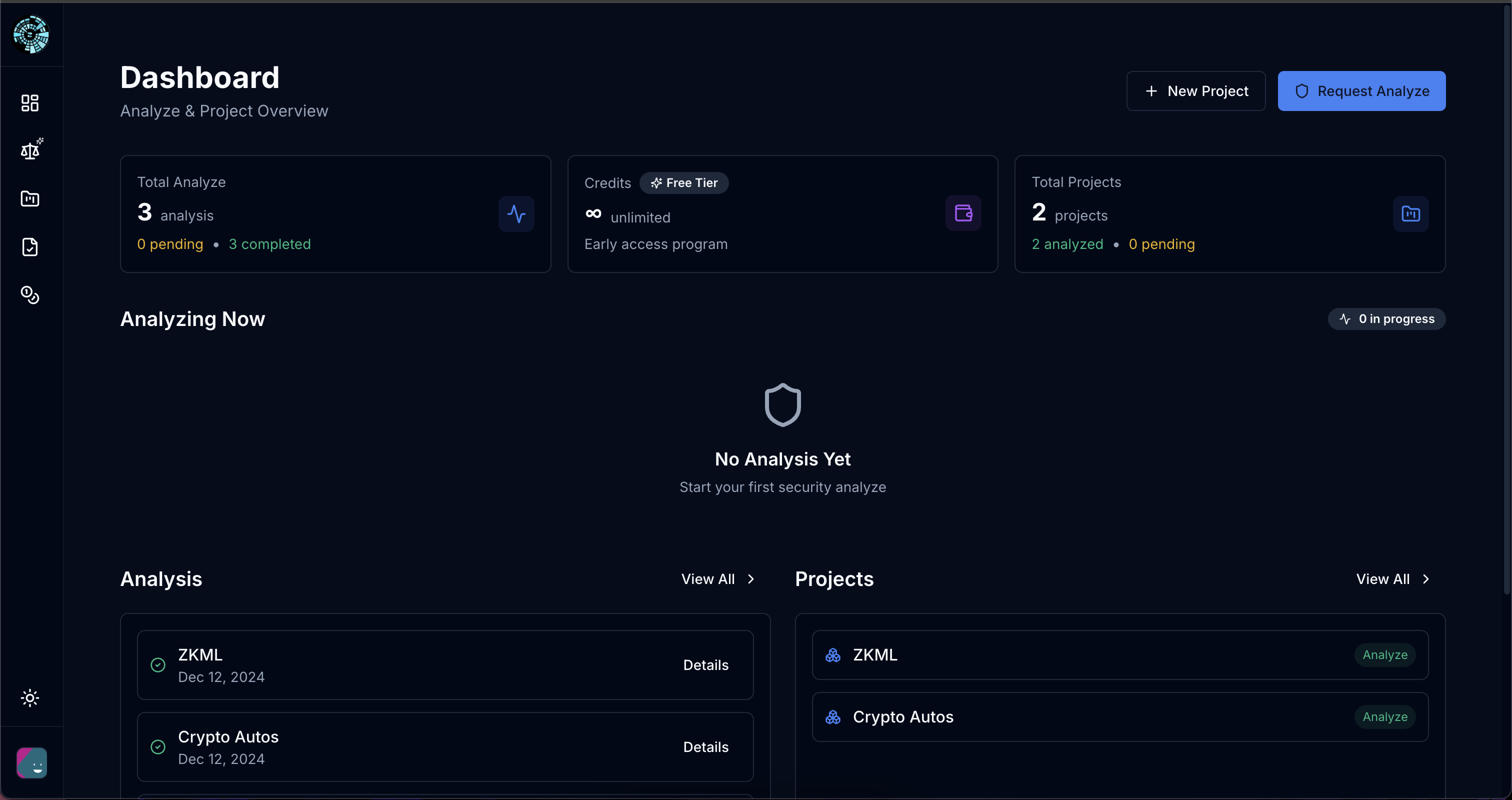The width and height of the screenshot is (1512, 800).
Task: Click the Free Tier badge
Action: (x=684, y=183)
